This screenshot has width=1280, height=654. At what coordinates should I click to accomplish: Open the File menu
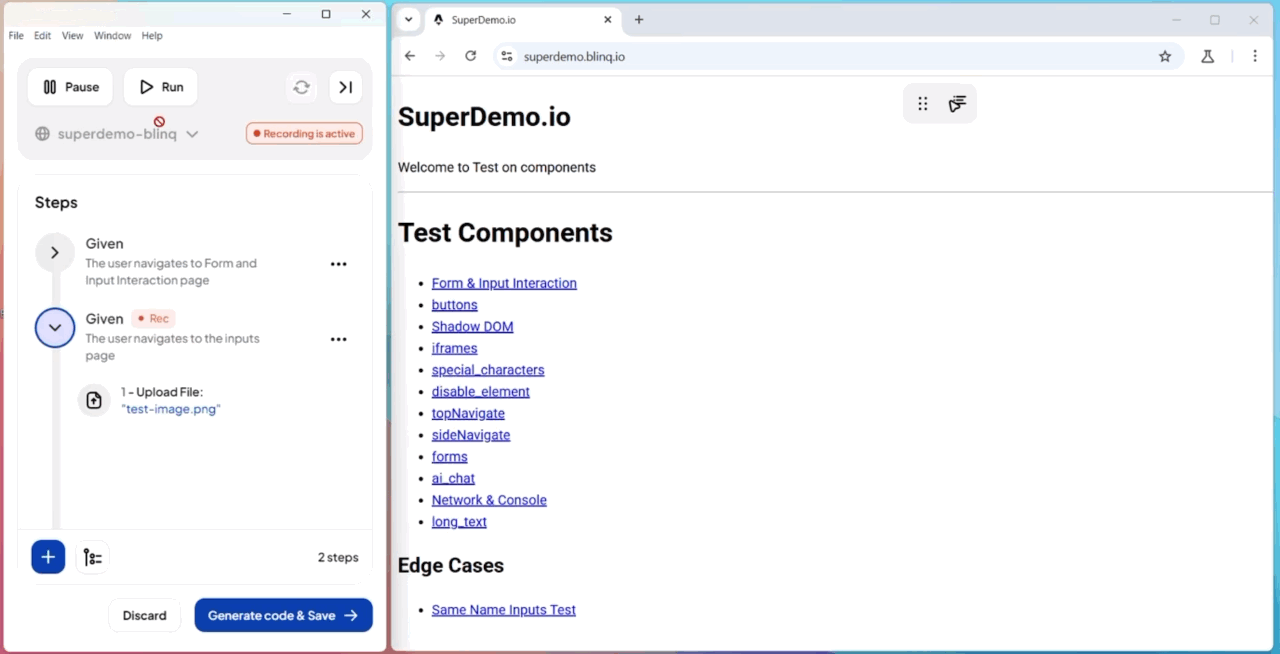click(x=16, y=36)
